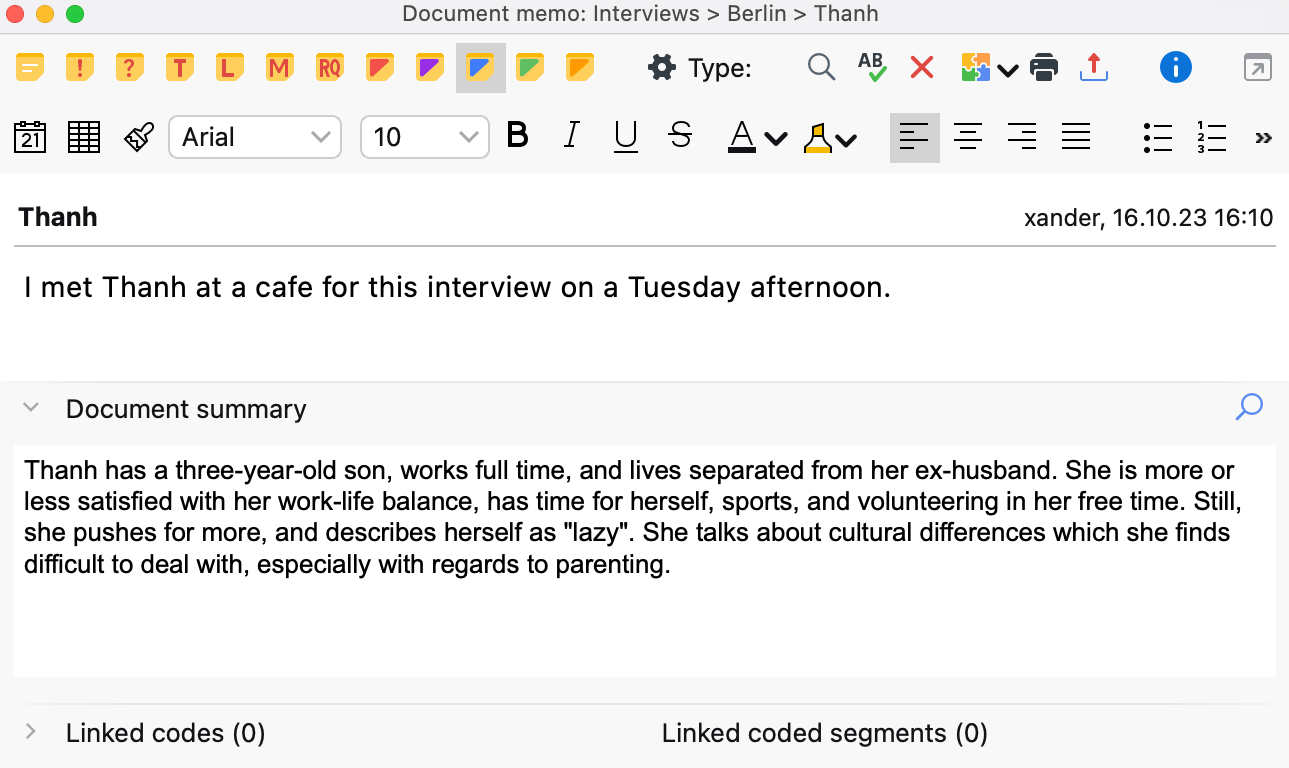The width and height of the screenshot is (1289, 768).
Task: Click in the memo text about Tuesday afternoon
Action: (457, 288)
